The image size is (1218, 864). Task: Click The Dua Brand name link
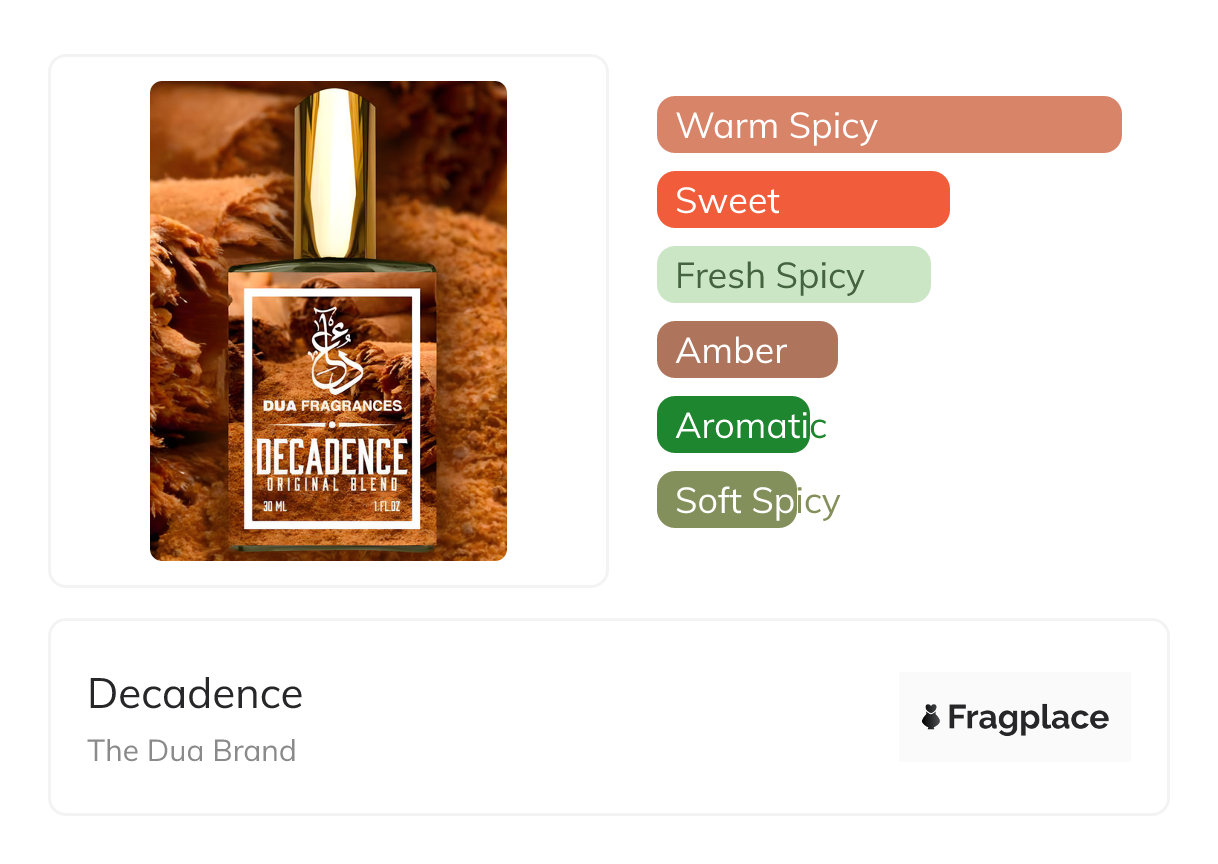[x=192, y=750]
